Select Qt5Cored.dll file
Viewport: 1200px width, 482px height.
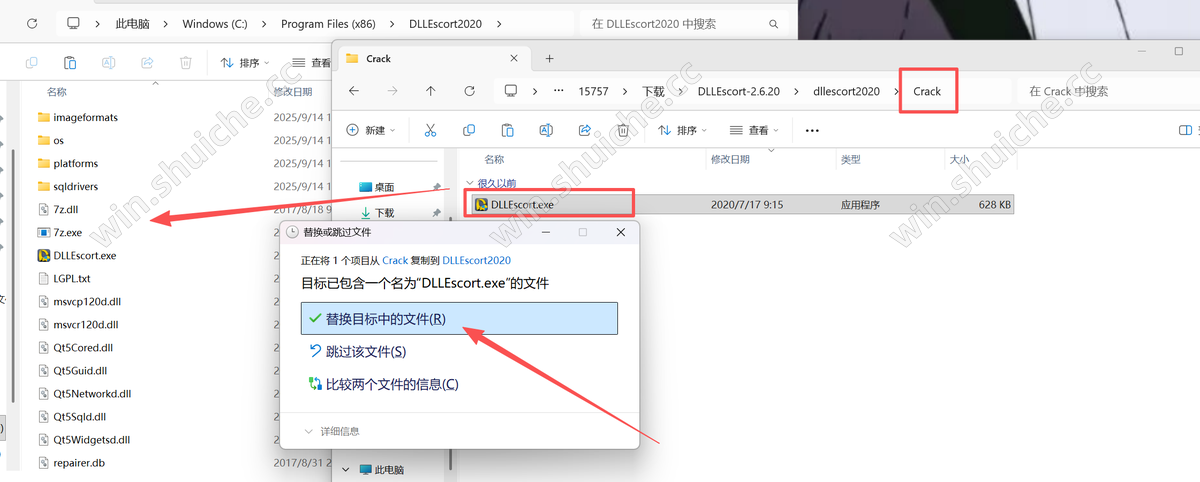(x=82, y=347)
